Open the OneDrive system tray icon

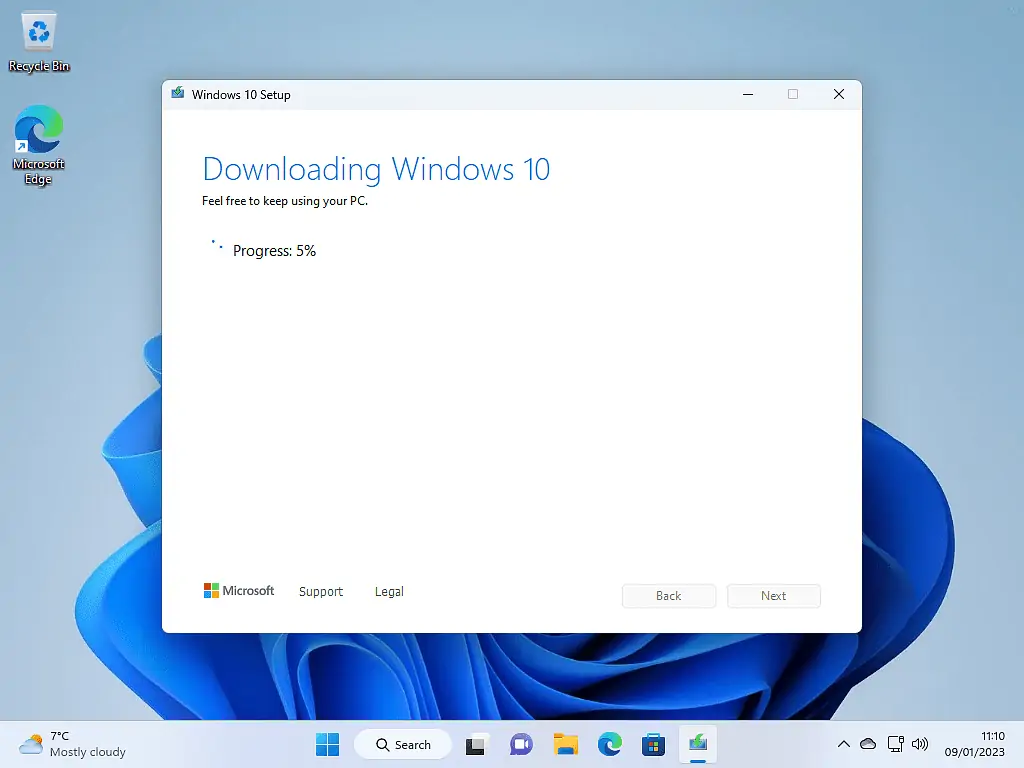click(869, 744)
